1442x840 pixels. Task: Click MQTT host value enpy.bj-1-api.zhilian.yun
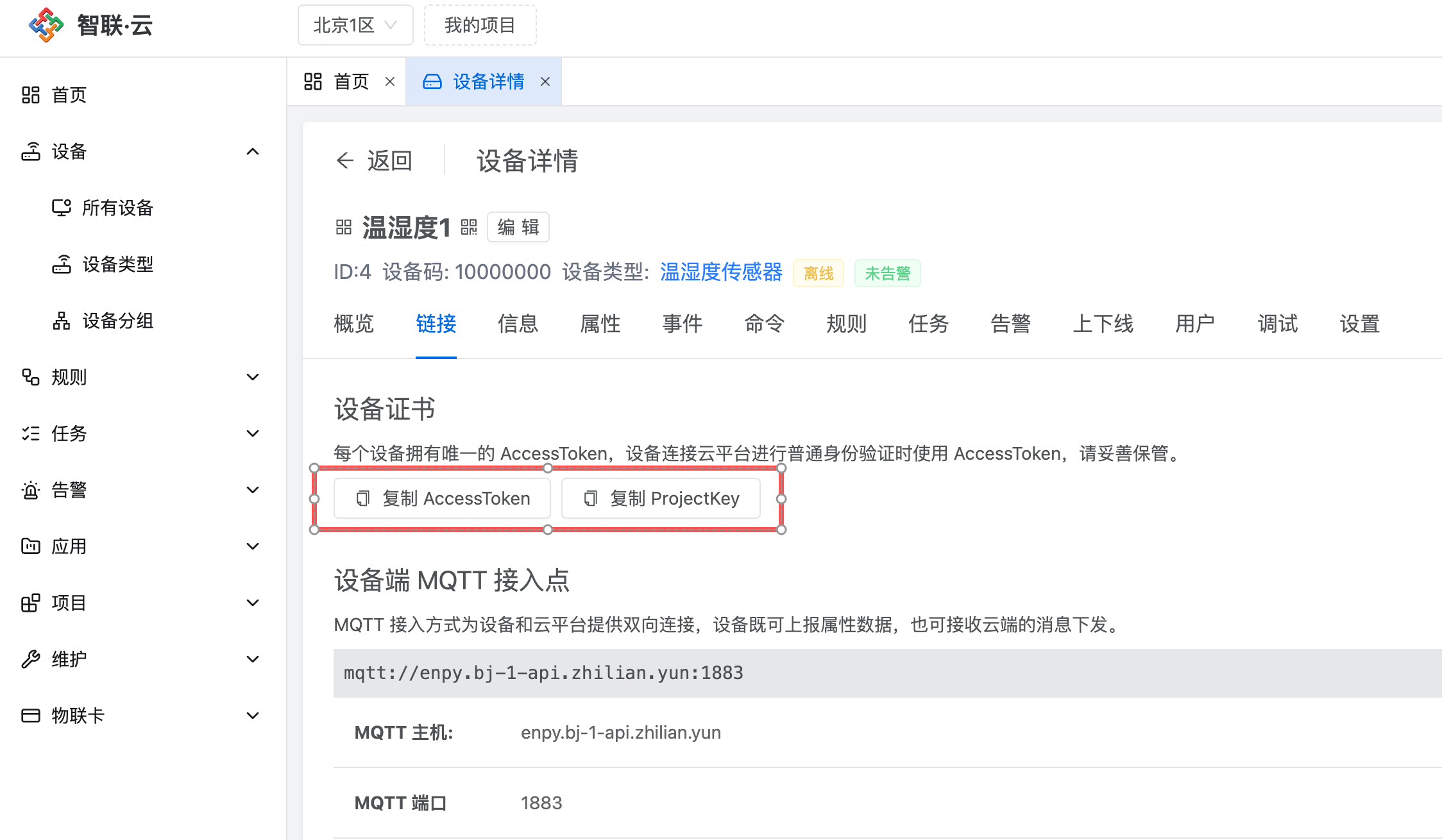tap(621, 732)
